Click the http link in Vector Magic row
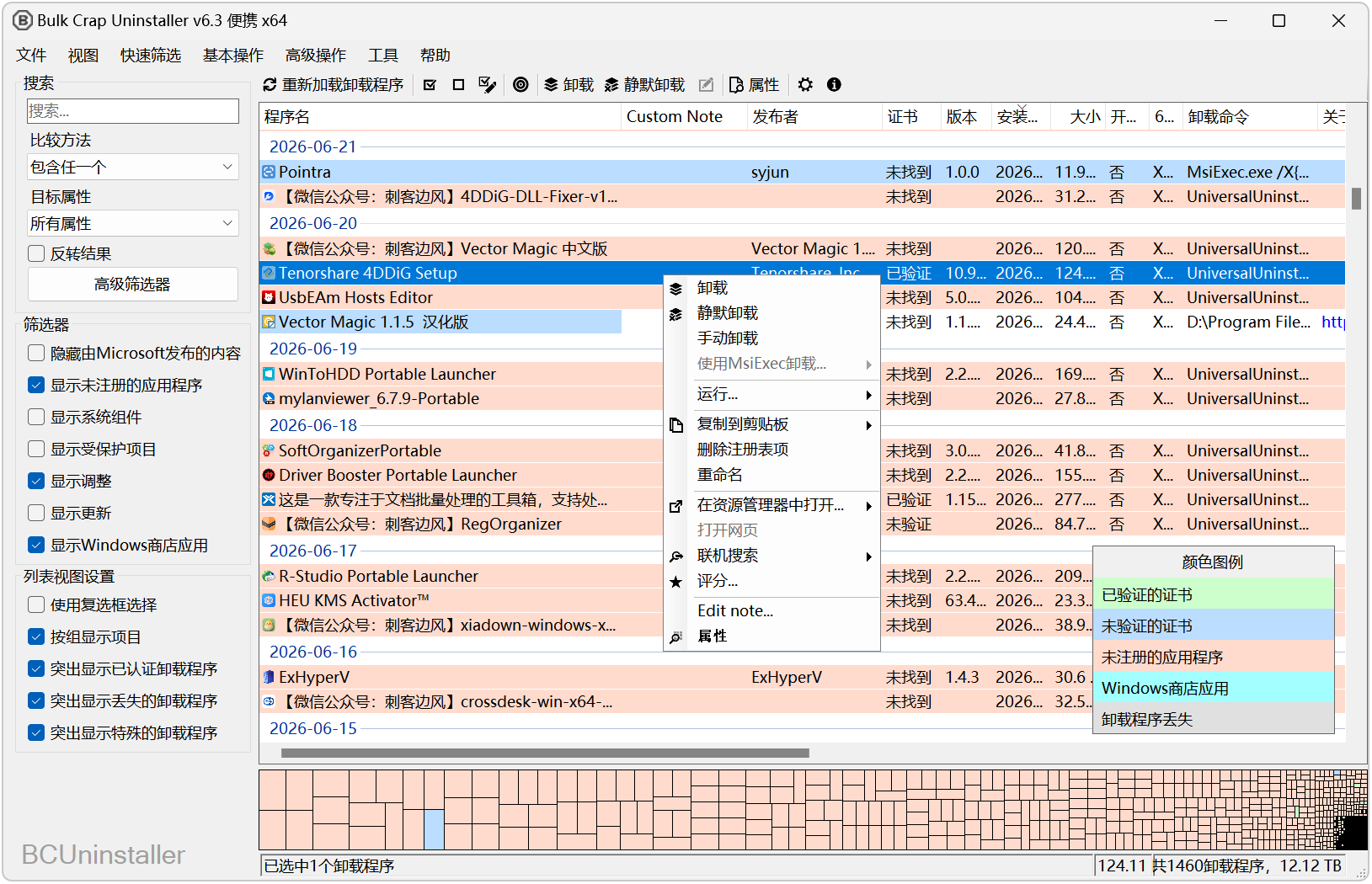Image resolution: width=1372 pixels, height=884 pixels. point(1332,322)
